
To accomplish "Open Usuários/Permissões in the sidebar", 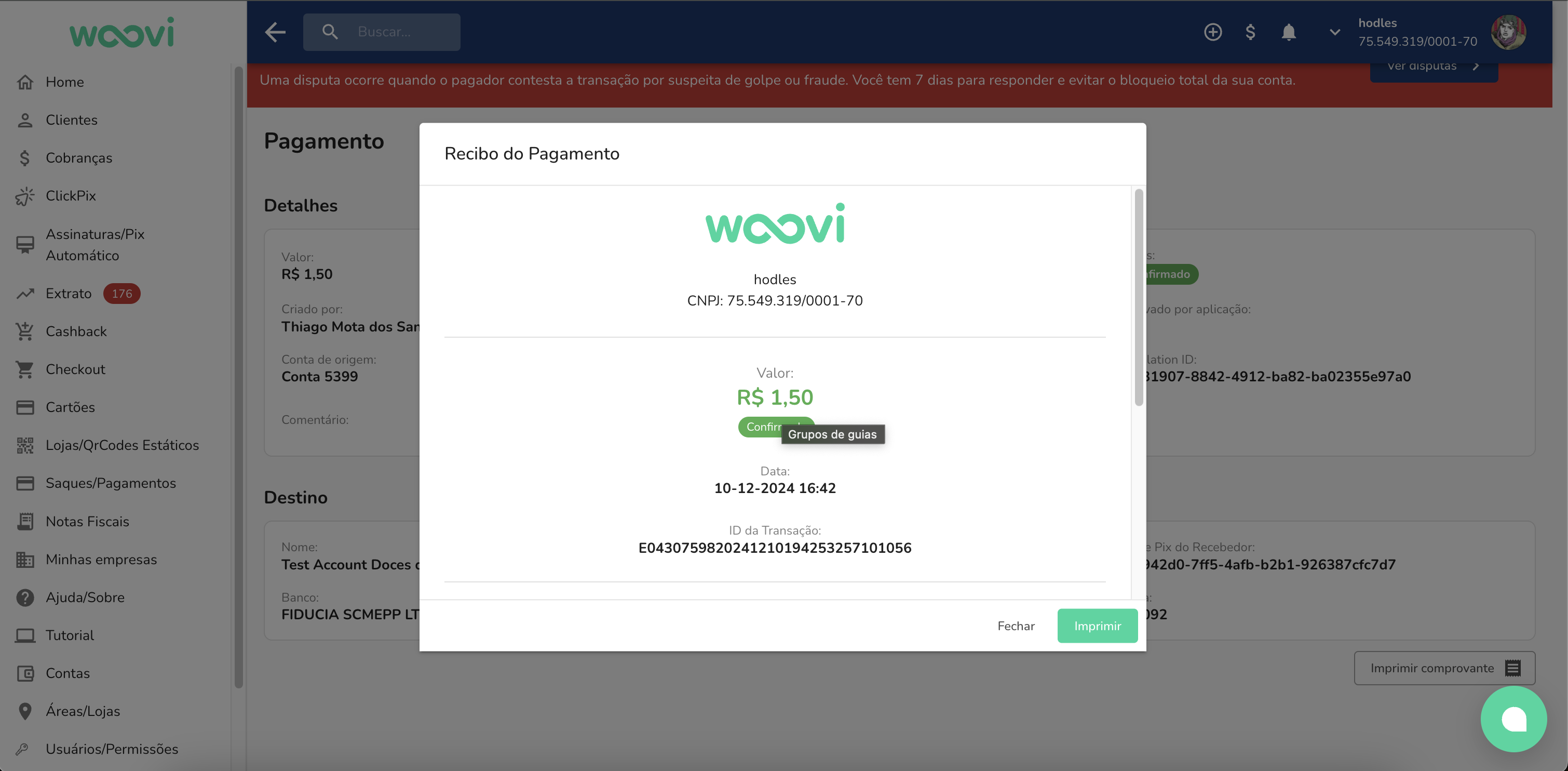I will [x=112, y=749].
